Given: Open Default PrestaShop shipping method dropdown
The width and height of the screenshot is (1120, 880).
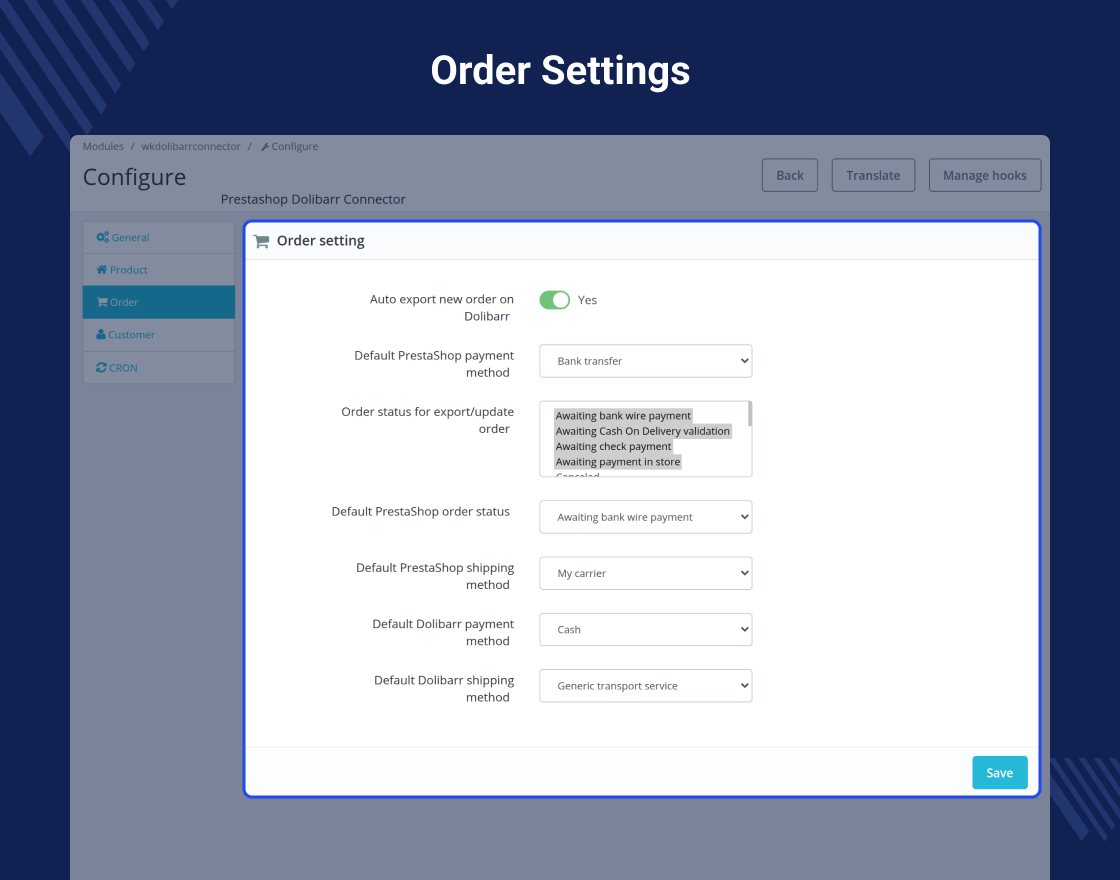Looking at the screenshot, I should pyautogui.click(x=646, y=574).
